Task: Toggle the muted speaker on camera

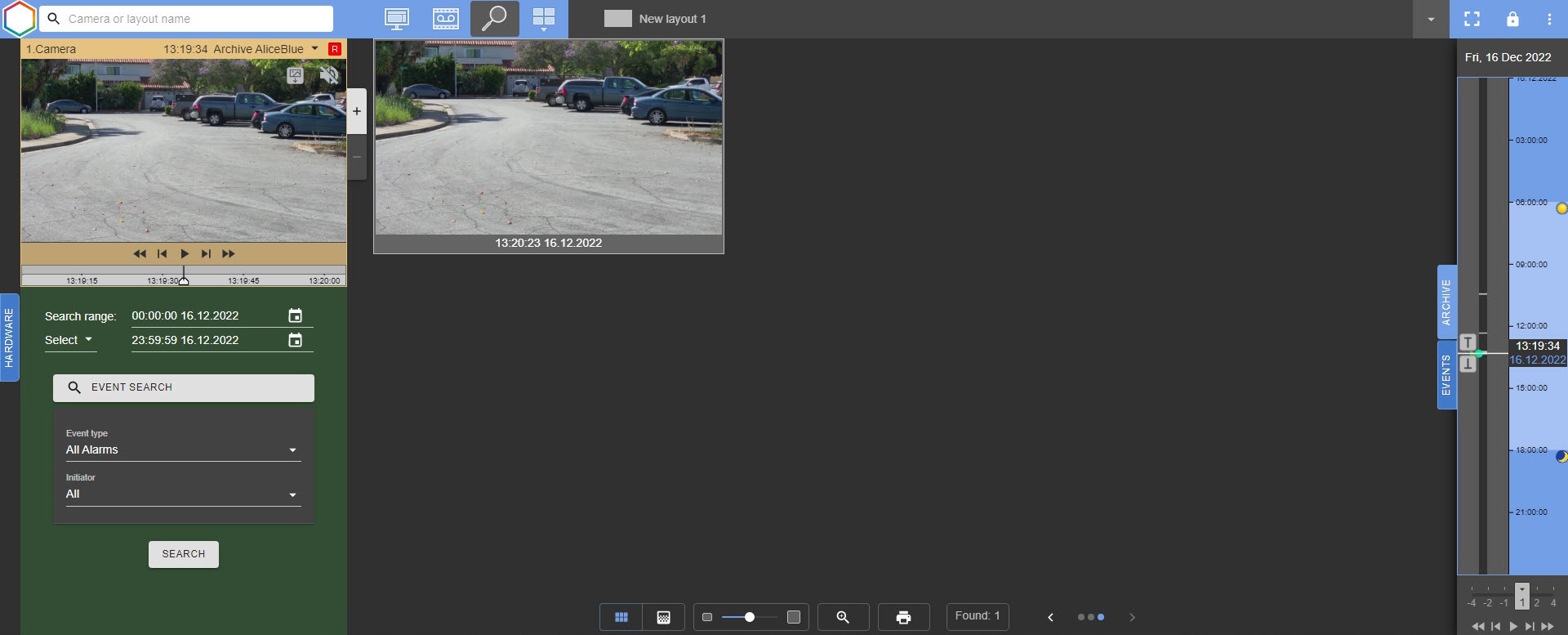Action: [328, 76]
